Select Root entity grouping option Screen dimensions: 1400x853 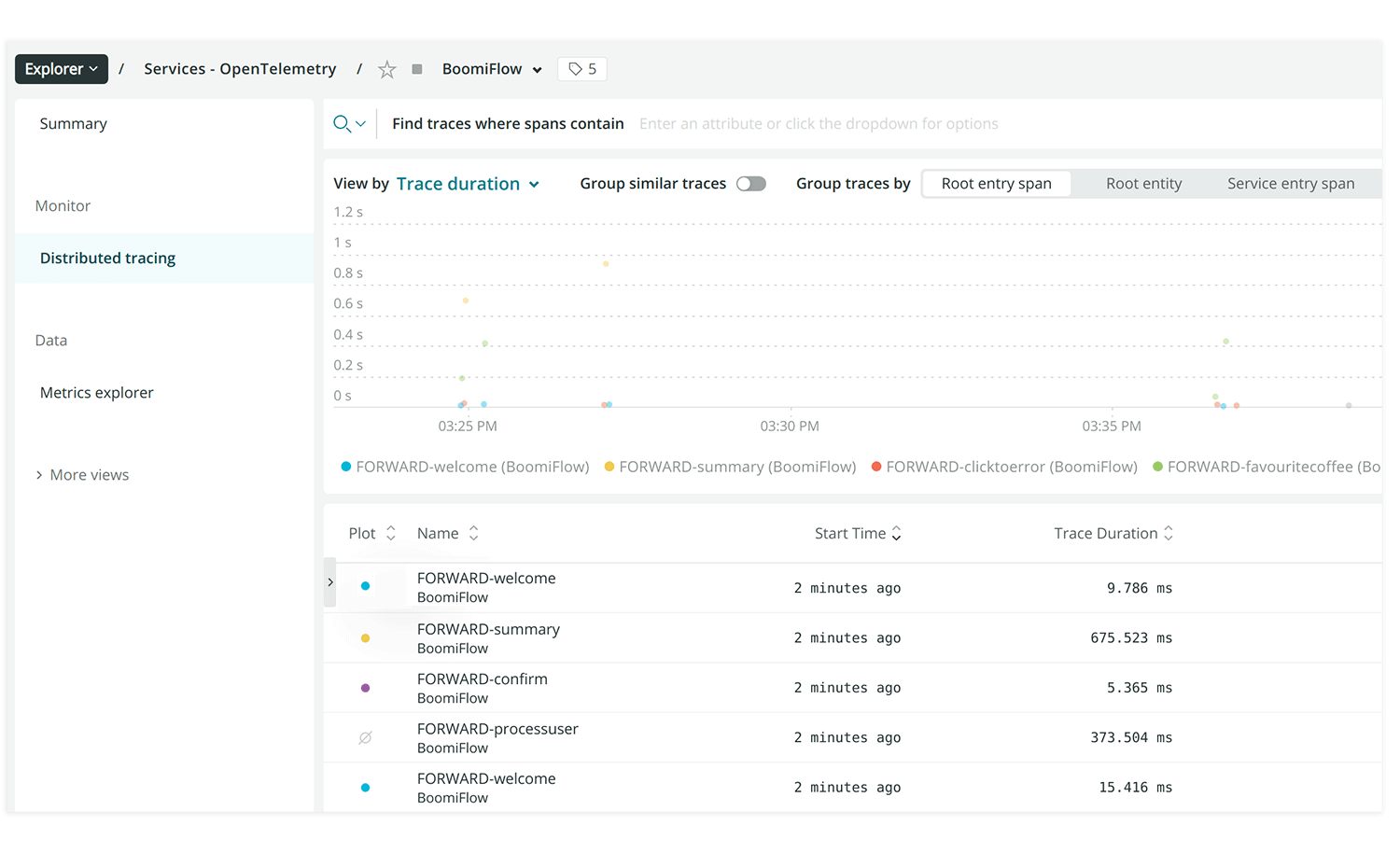(x=1143, y=183)
